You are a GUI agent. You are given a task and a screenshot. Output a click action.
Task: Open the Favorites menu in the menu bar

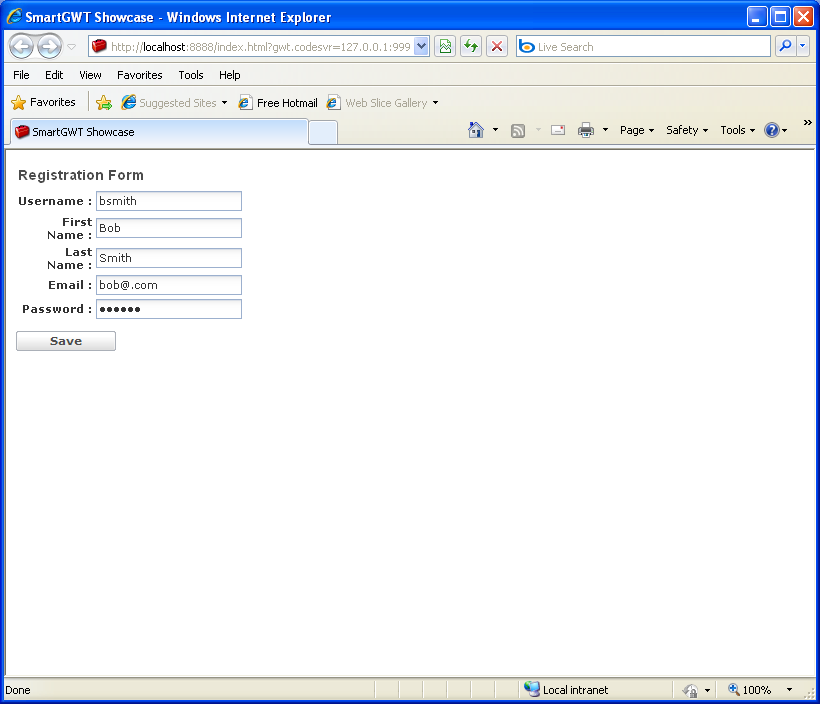coord(140,75)
